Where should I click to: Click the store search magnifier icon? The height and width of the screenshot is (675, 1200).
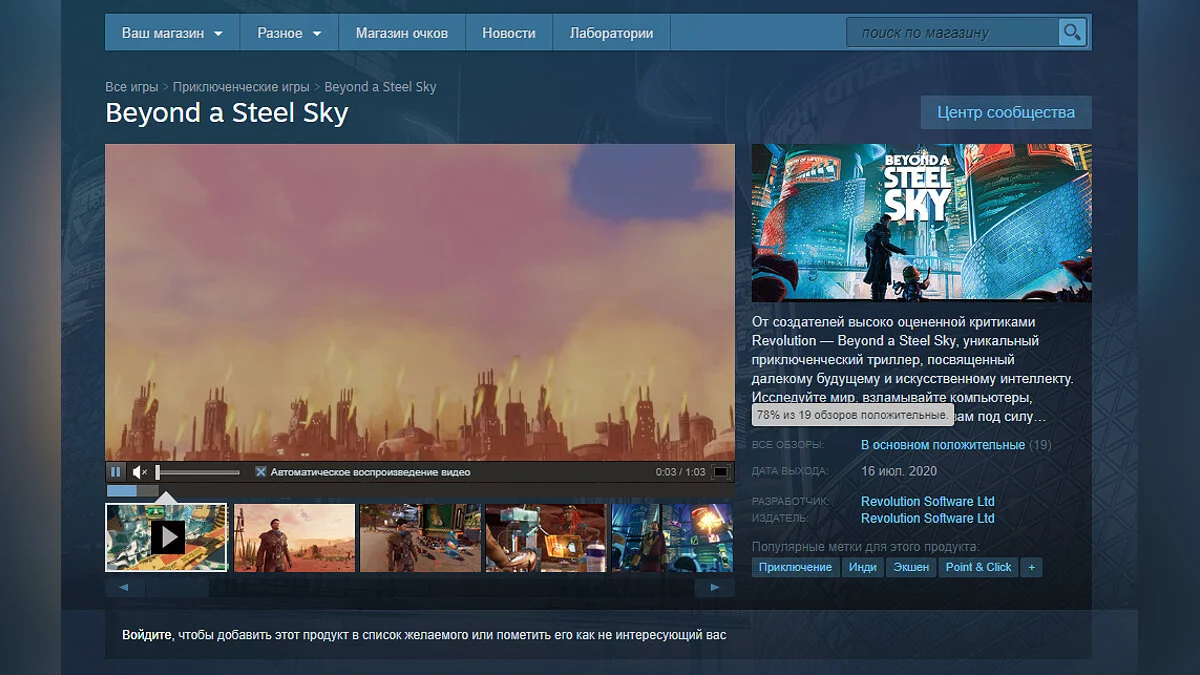1072,33
